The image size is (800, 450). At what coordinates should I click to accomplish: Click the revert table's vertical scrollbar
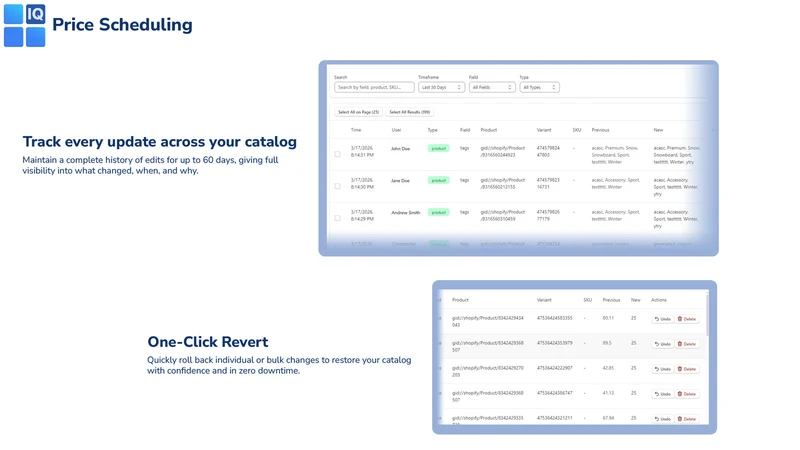(707, 314)
